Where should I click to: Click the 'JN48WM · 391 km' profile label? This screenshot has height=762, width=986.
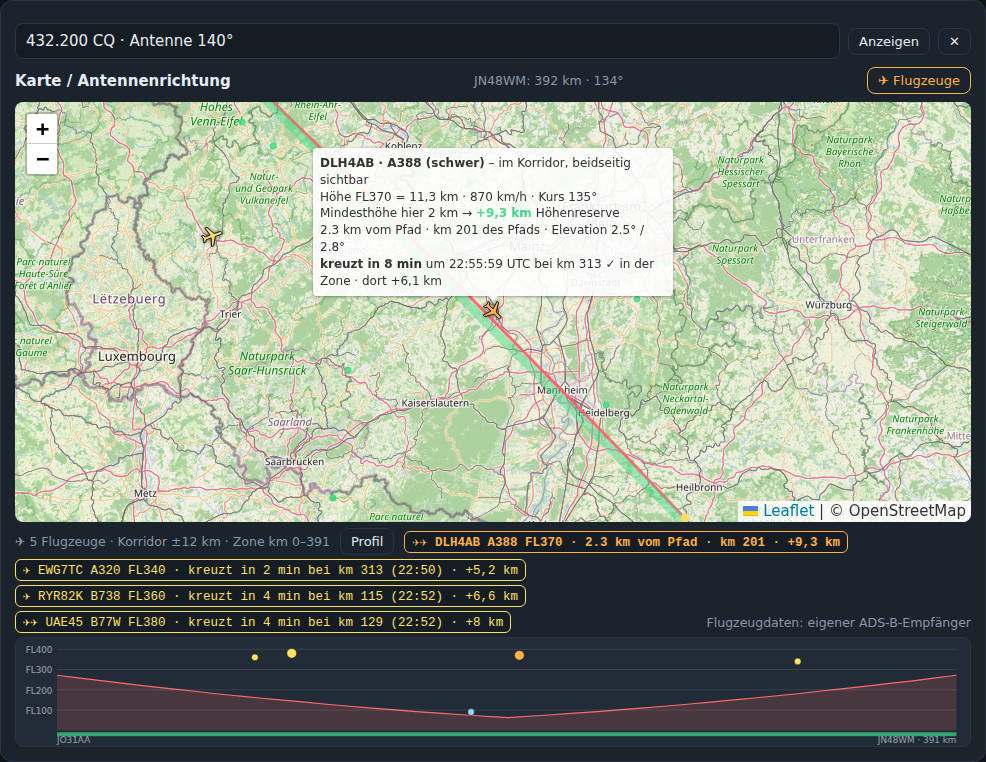pyautogui.click(x=917, y=740)
